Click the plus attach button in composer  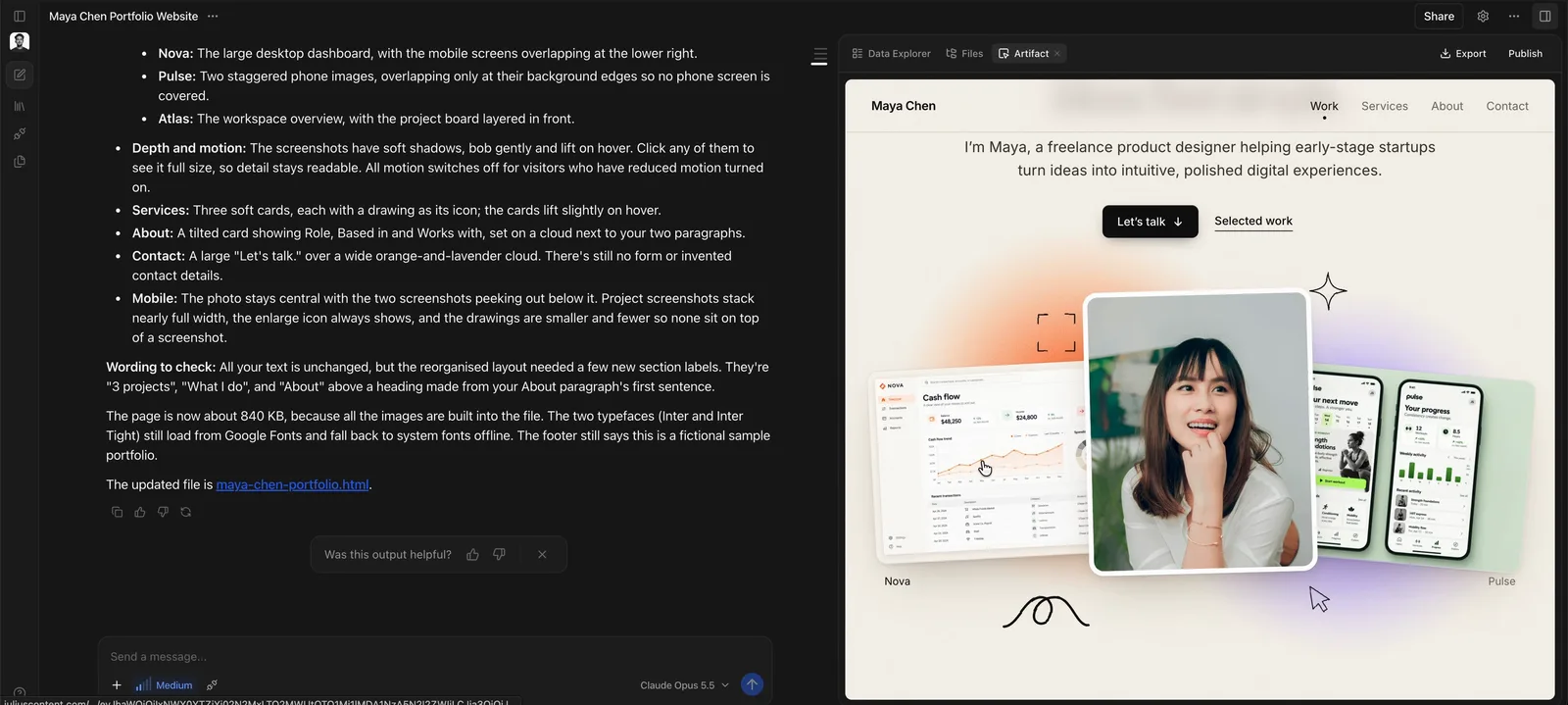point(117,685)
